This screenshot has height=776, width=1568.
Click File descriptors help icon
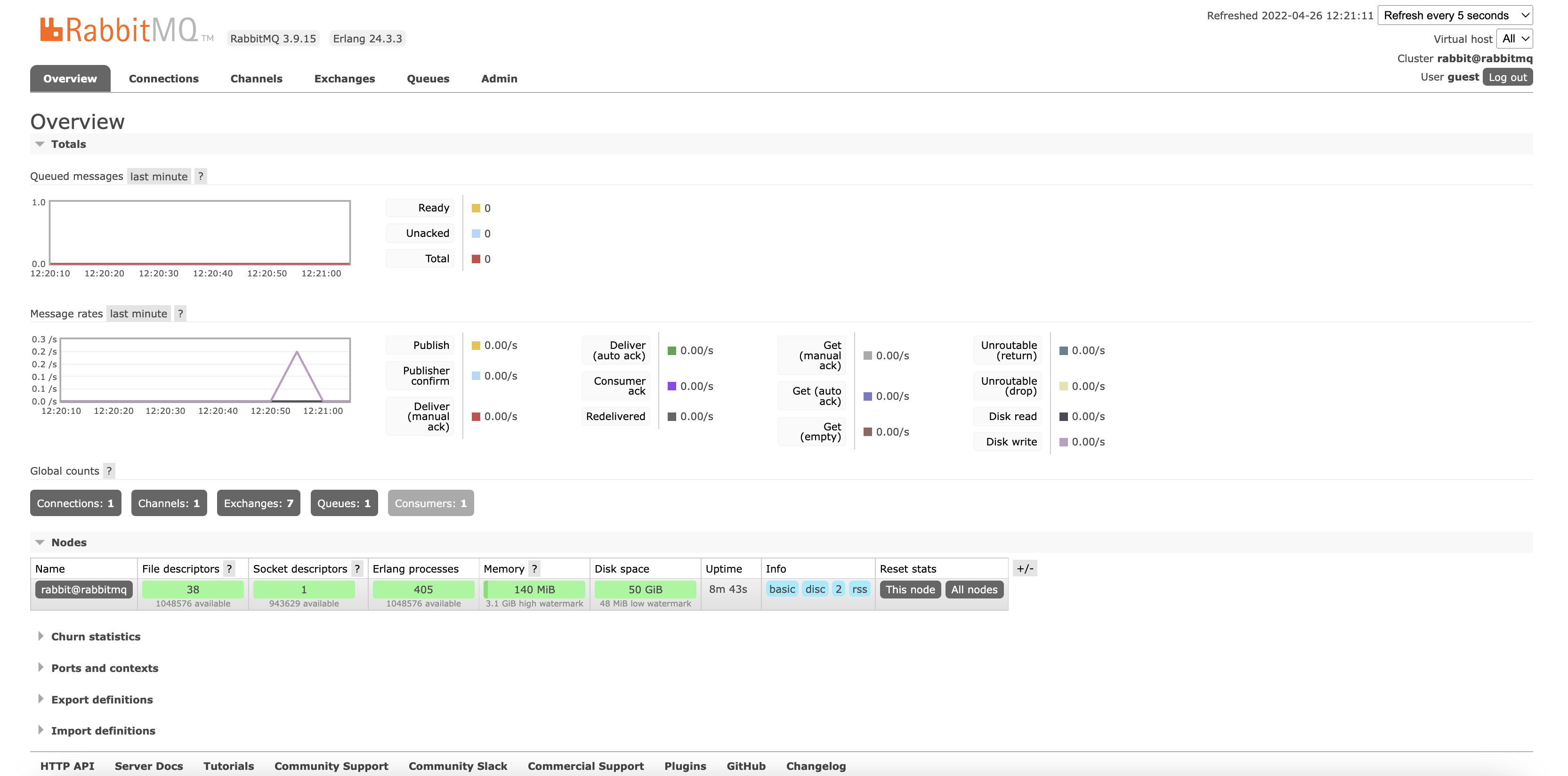coord(229,568)
